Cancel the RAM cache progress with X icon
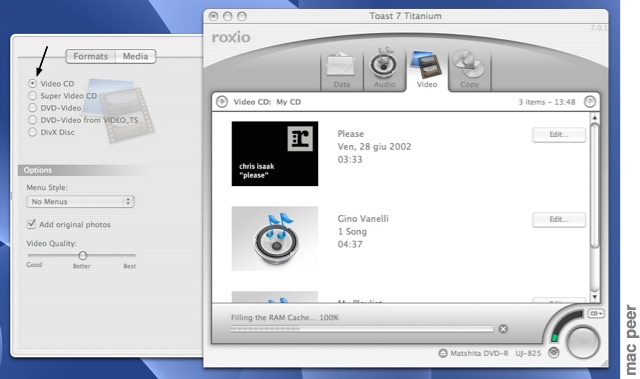The image size is (640, 379). coord(503,329)
